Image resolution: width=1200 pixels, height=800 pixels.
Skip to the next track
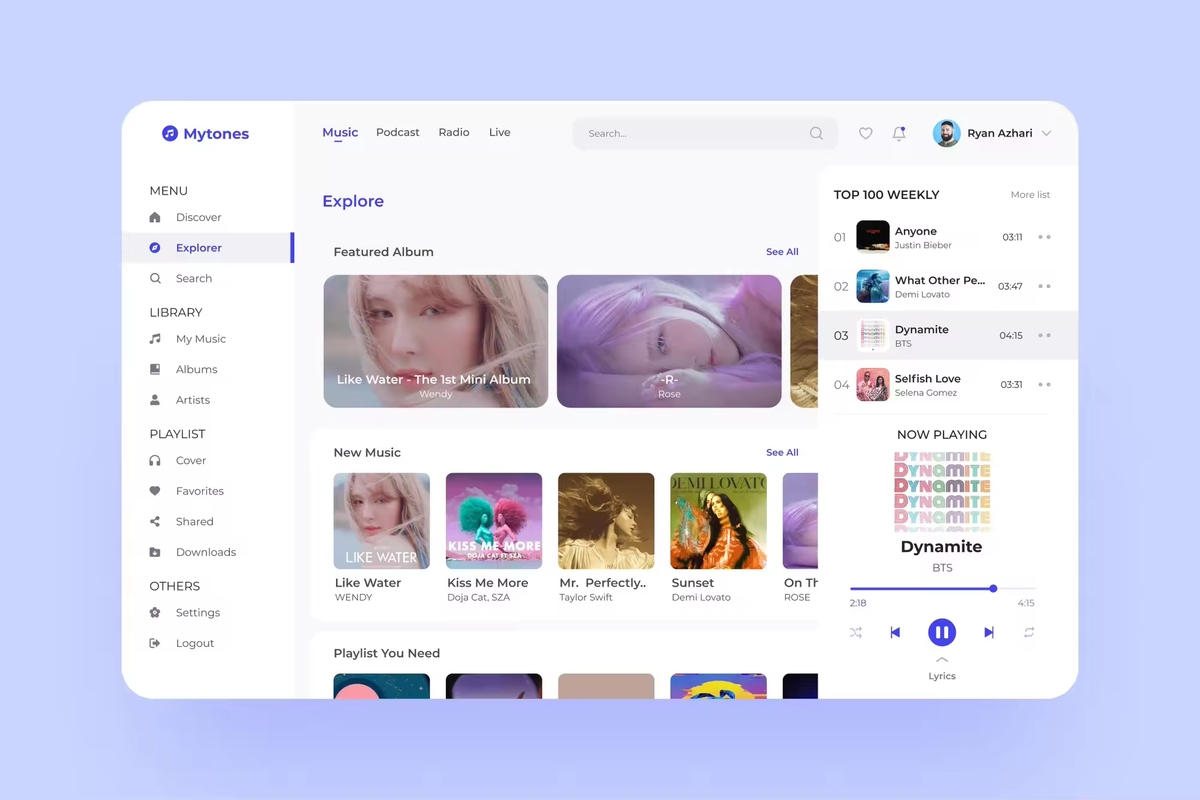coord(988,632)
